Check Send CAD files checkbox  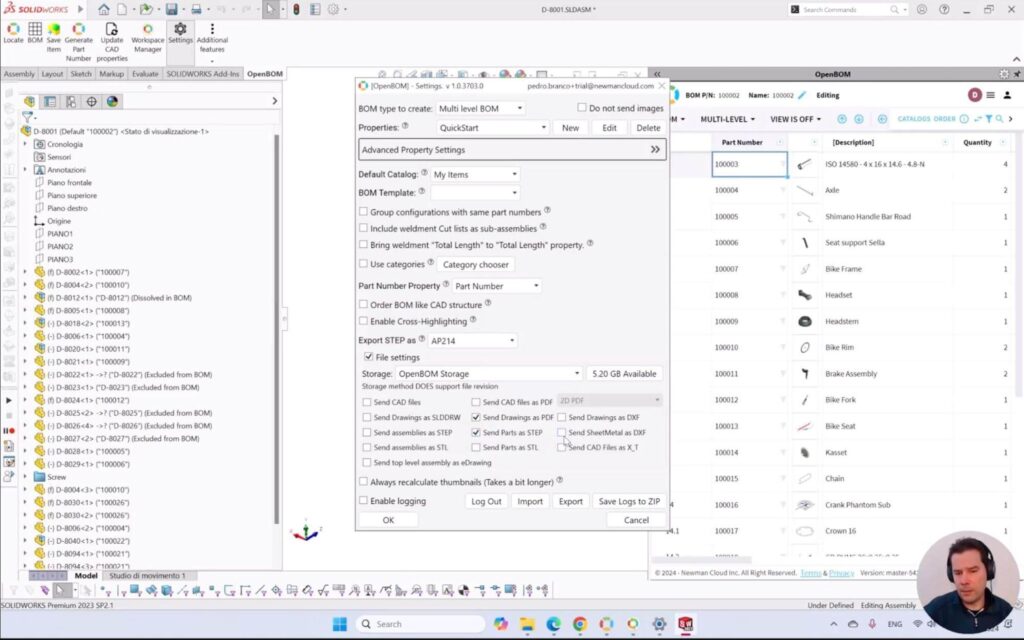coord(366,402)
